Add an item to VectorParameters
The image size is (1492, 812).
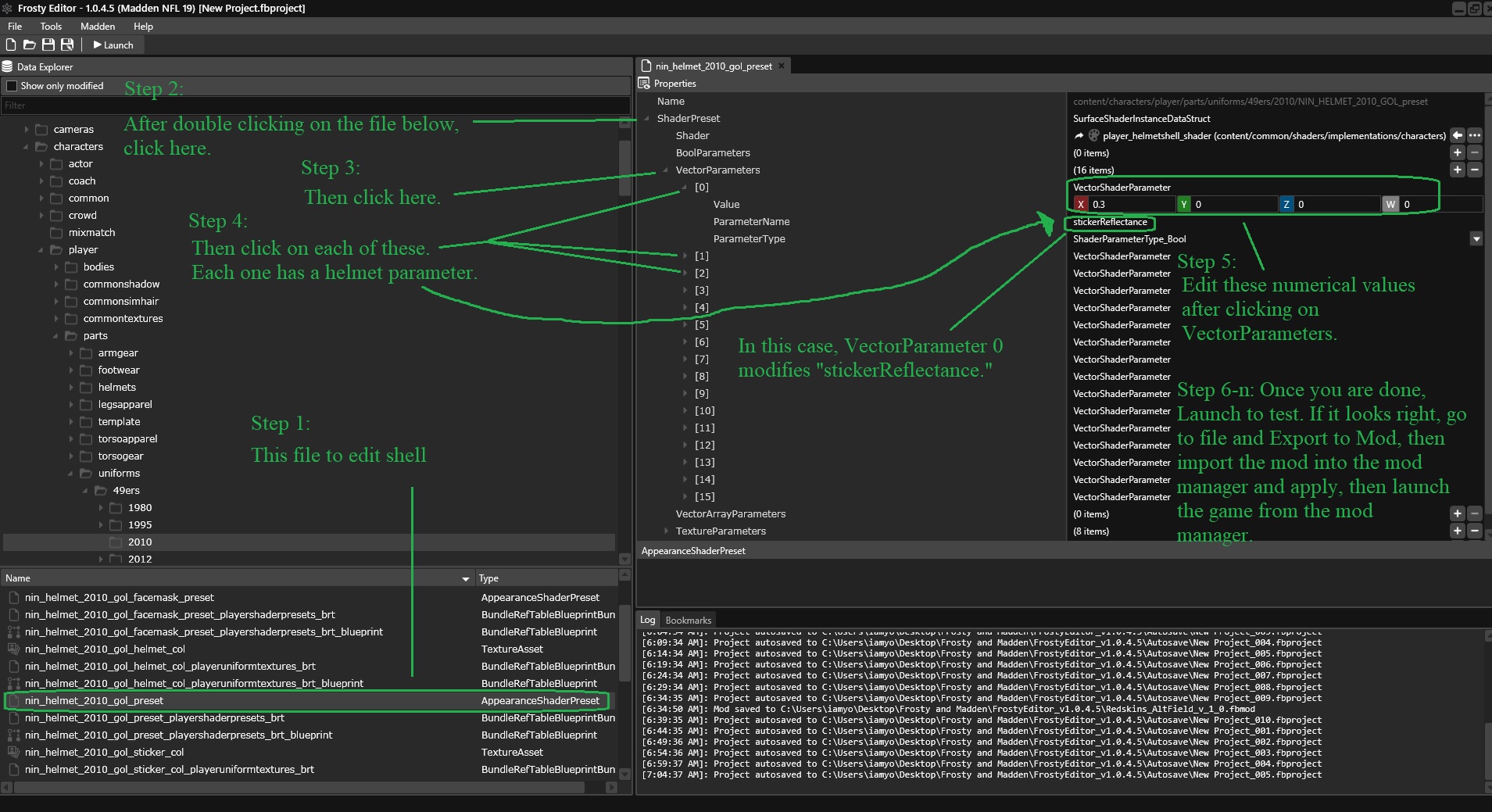pyautogui.click(x=1457, y=170)
